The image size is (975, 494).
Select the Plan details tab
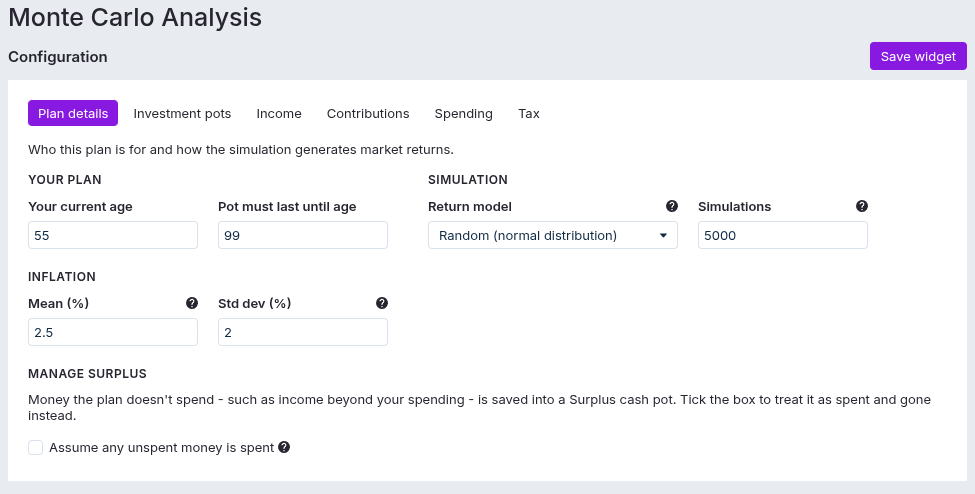tap(73, 113)
